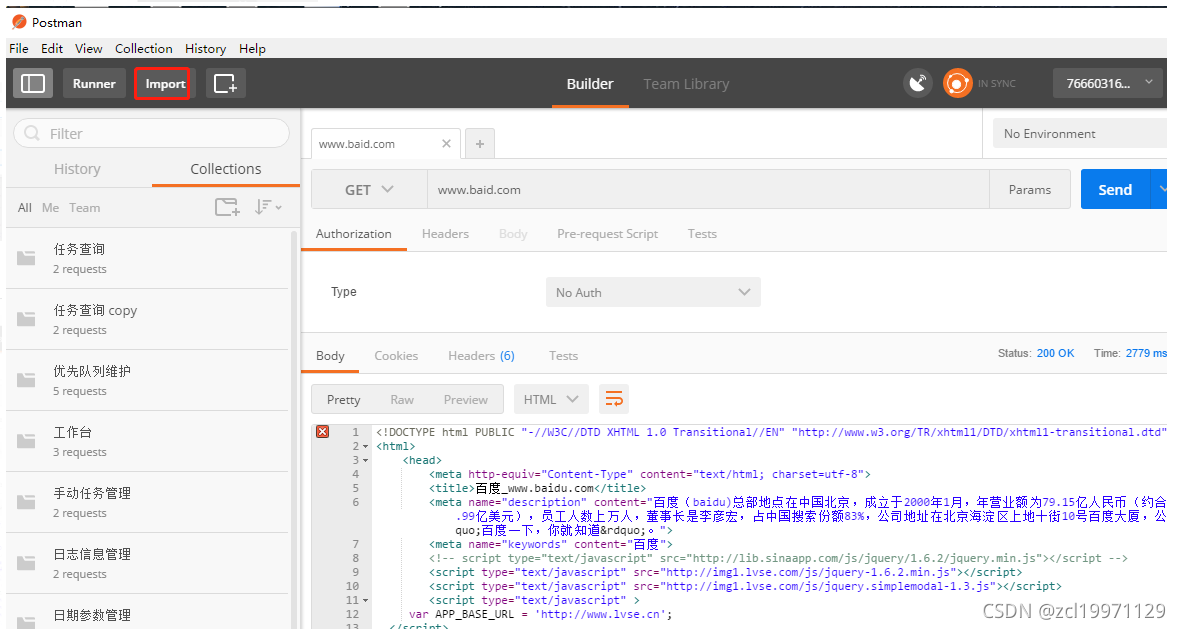Click the 日志信息管理 folder icon

click(26, 563)
